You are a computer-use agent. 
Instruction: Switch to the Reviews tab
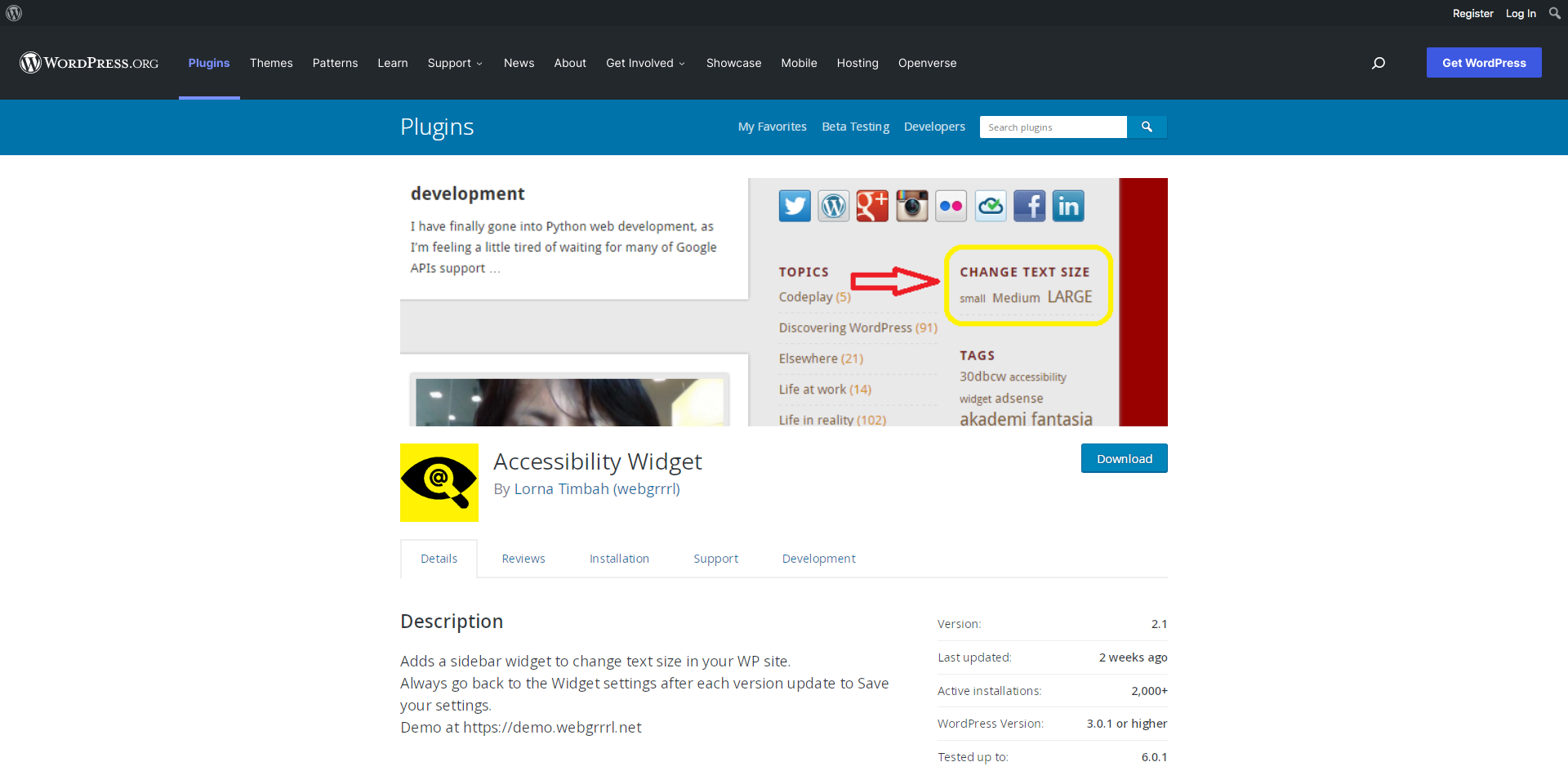tap(523, 558)
